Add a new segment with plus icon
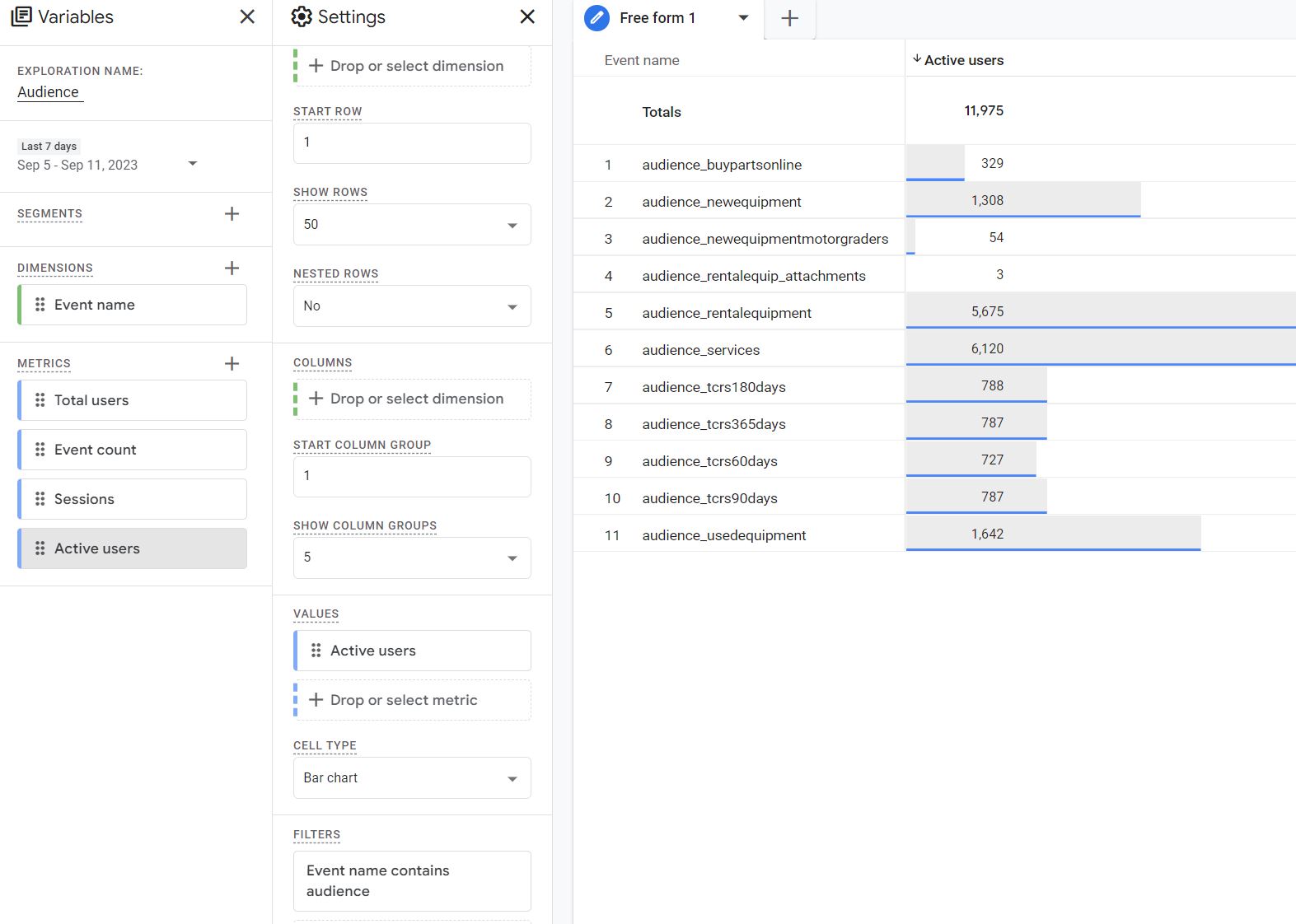 tap(232, 214)
